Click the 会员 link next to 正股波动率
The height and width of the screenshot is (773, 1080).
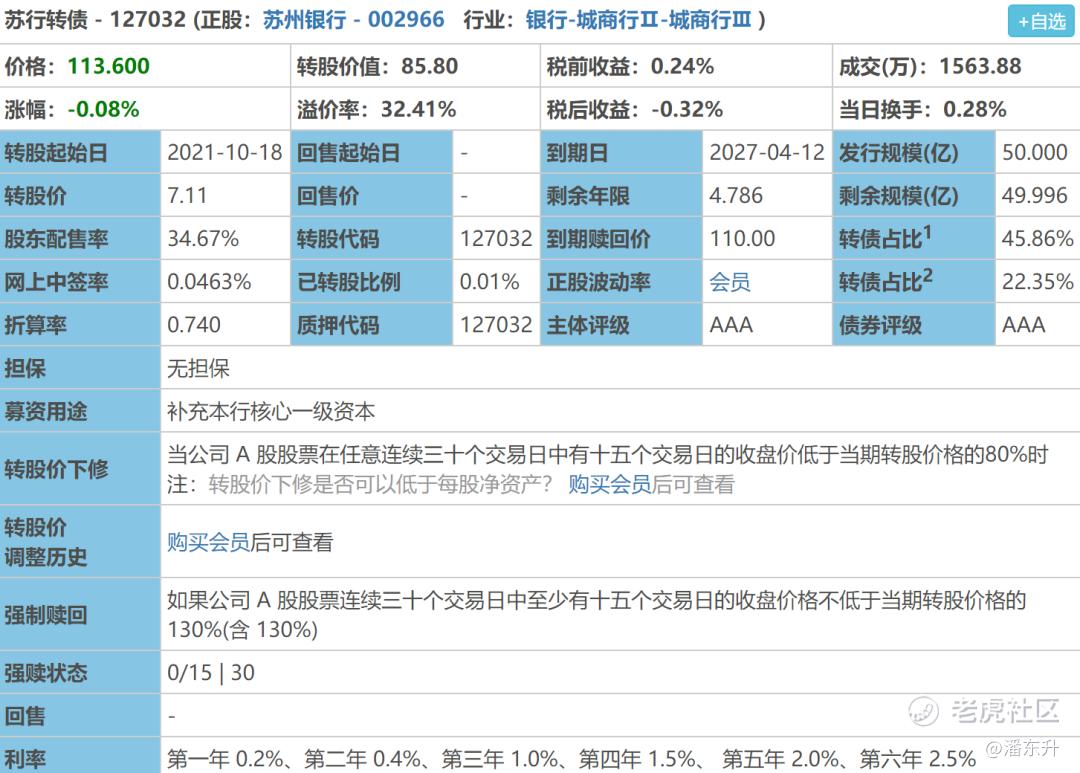point(729,282)
